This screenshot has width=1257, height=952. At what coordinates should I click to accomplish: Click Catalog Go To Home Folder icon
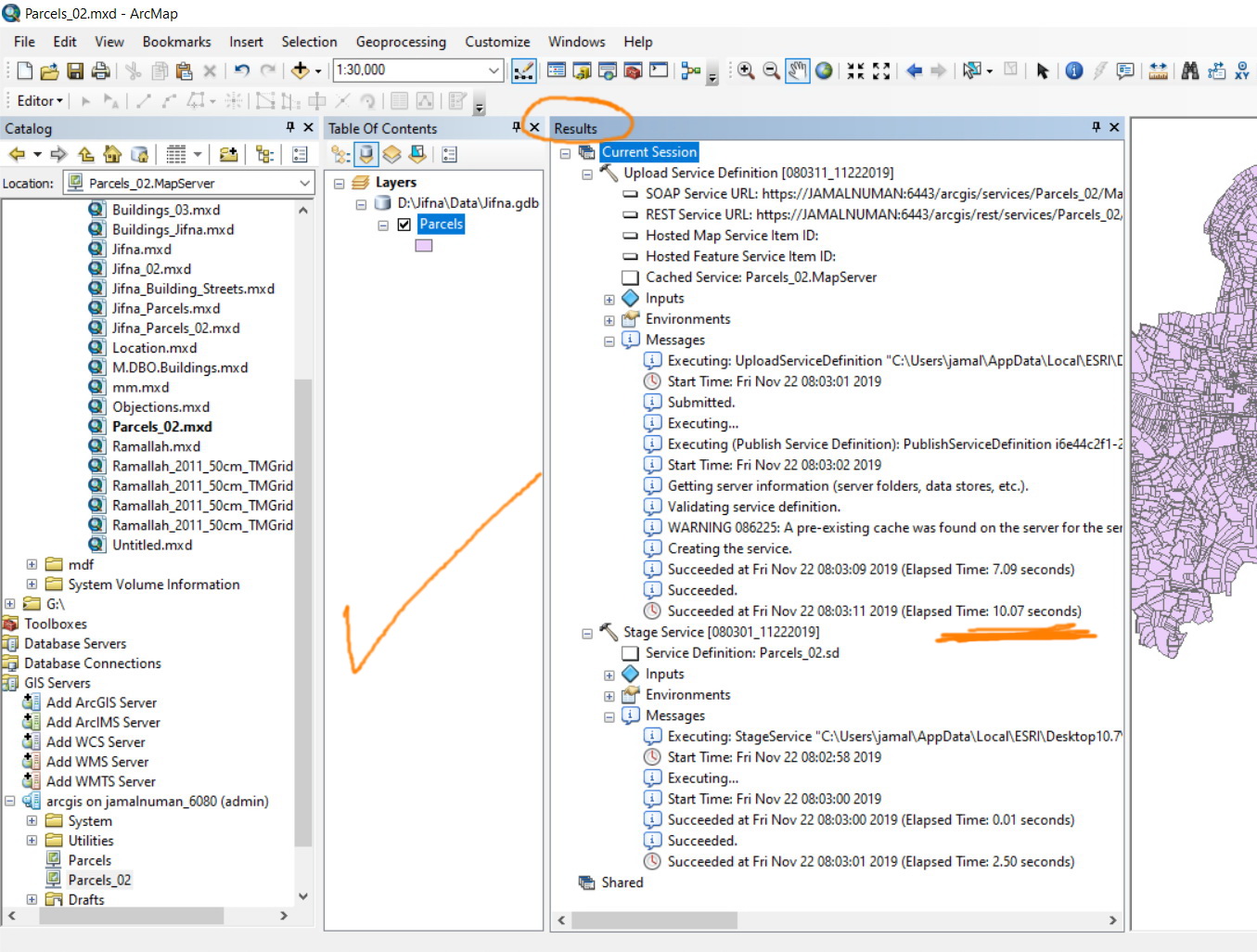(112, 155)
